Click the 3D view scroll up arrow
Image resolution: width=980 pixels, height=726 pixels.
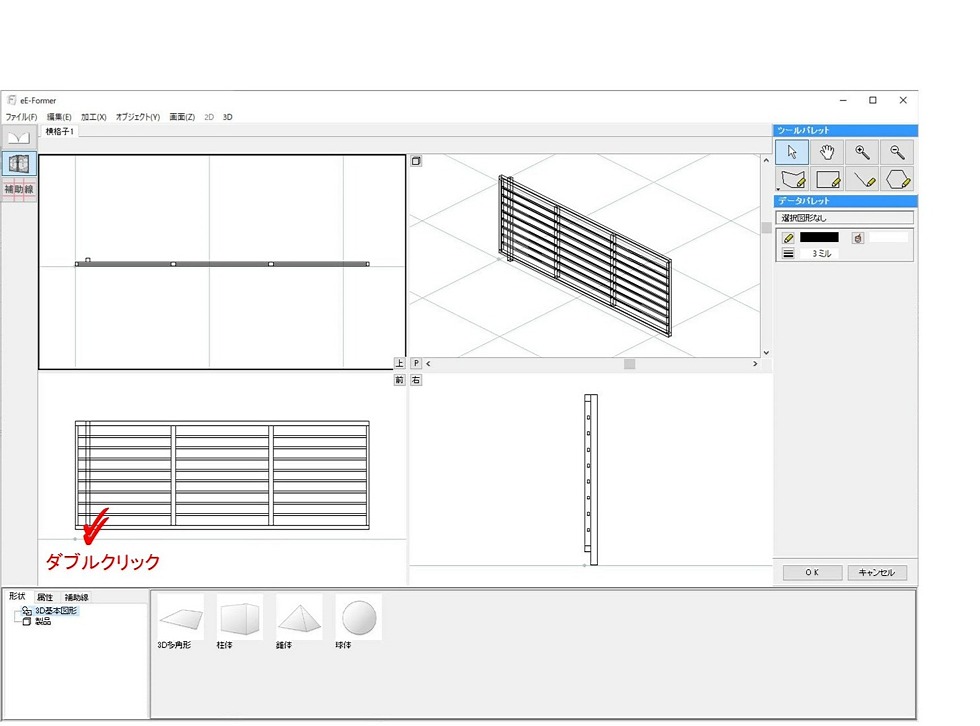(x=766, y=161)
